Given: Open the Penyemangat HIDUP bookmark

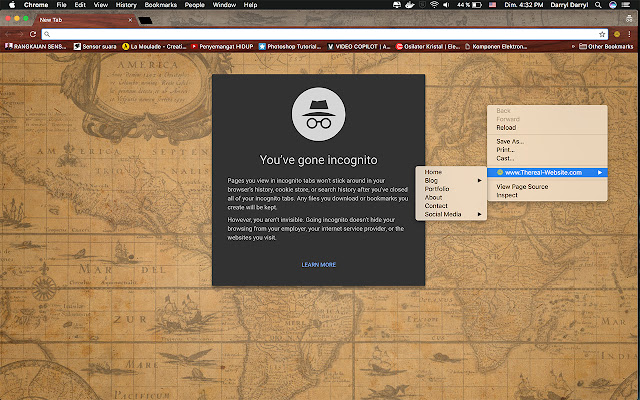Looking at the screenshot, I should coord(222,47).
